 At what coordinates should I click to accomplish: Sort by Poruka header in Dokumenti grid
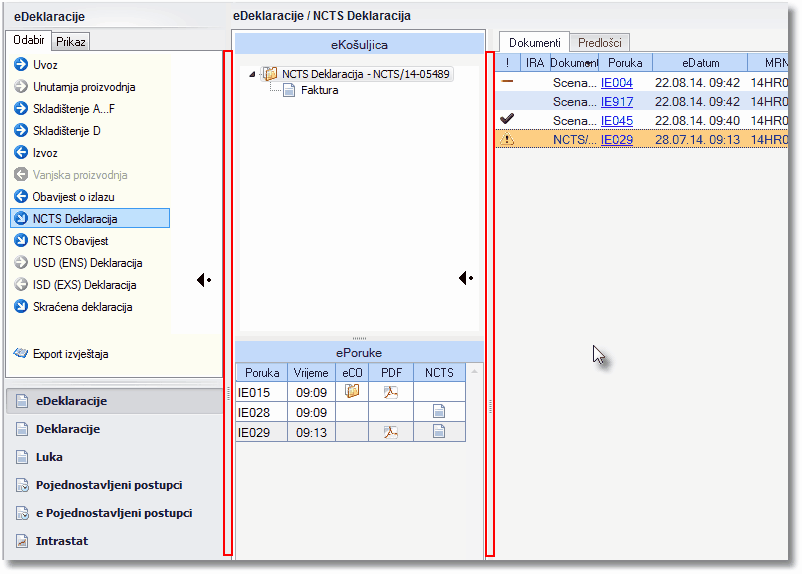625,62
